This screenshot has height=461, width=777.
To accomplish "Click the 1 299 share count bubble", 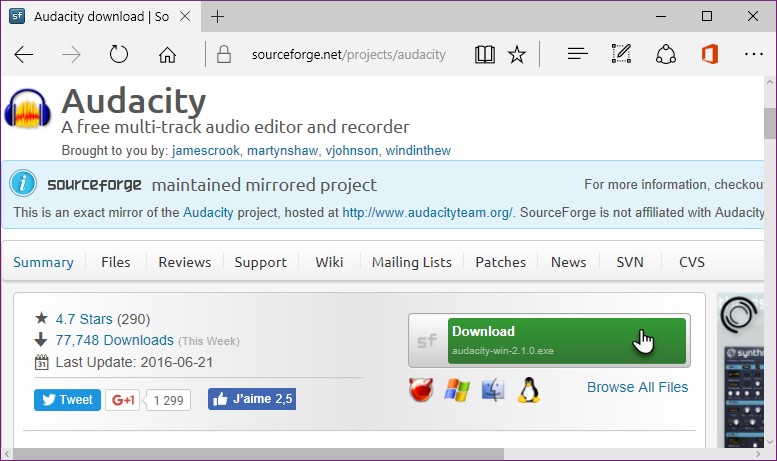I will coord(168,400).
